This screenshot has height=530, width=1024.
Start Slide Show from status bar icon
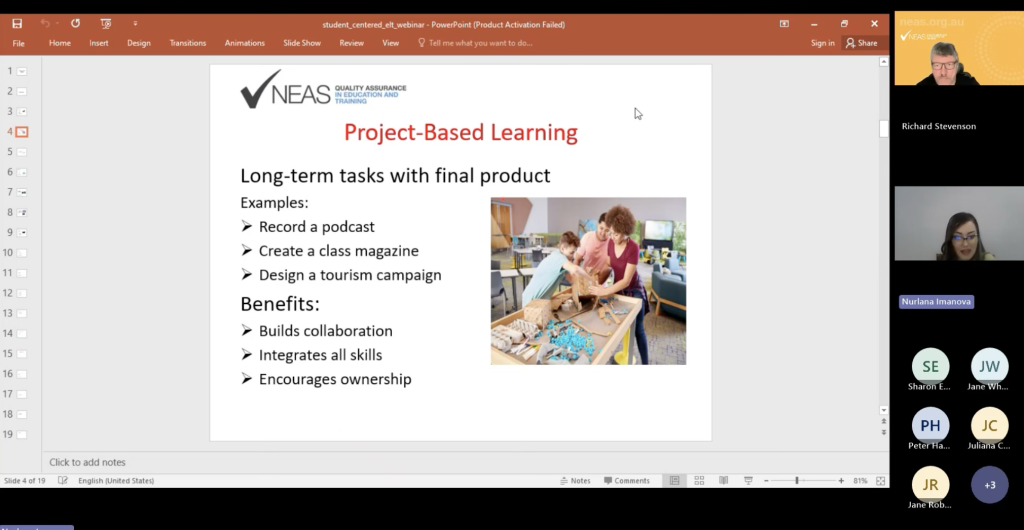[x=748, y=481]
